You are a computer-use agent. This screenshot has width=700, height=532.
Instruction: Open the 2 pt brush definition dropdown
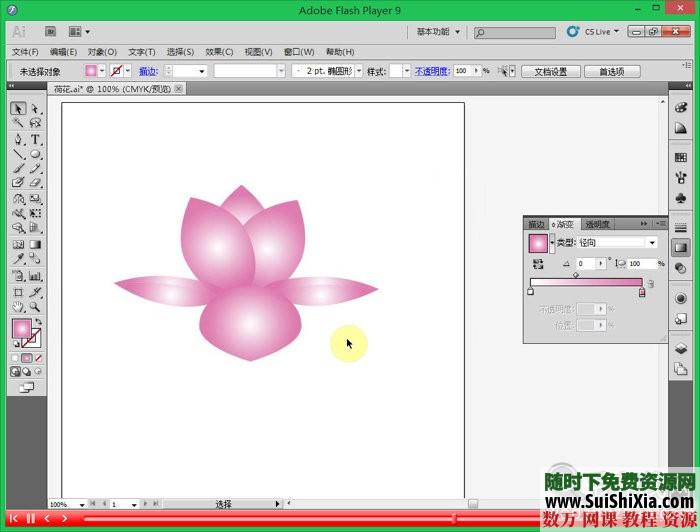tap(359, 71)
